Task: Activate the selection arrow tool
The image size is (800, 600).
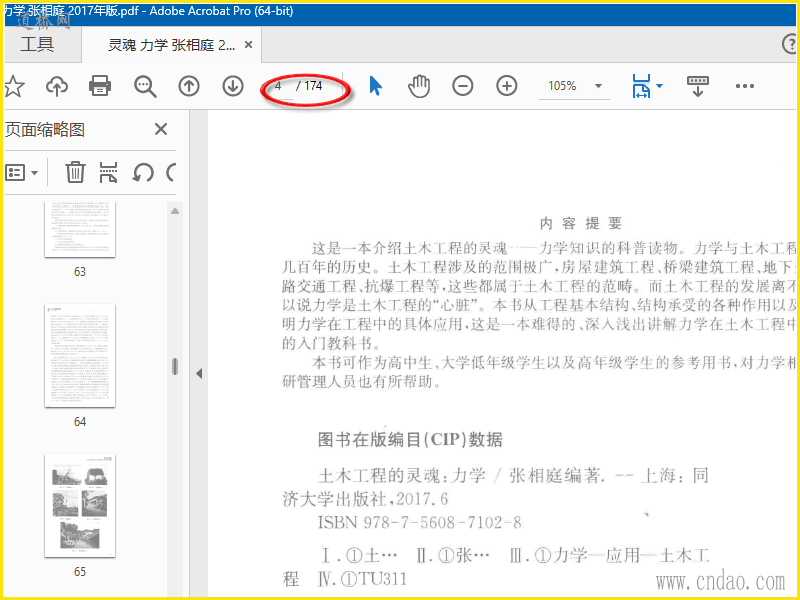Action: (x=375, y=86)
